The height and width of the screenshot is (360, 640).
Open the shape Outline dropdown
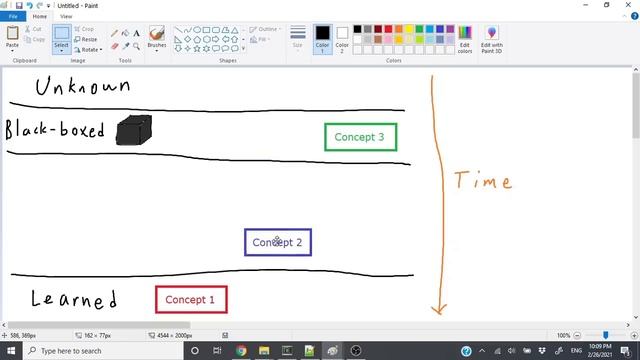pos(265,29)
